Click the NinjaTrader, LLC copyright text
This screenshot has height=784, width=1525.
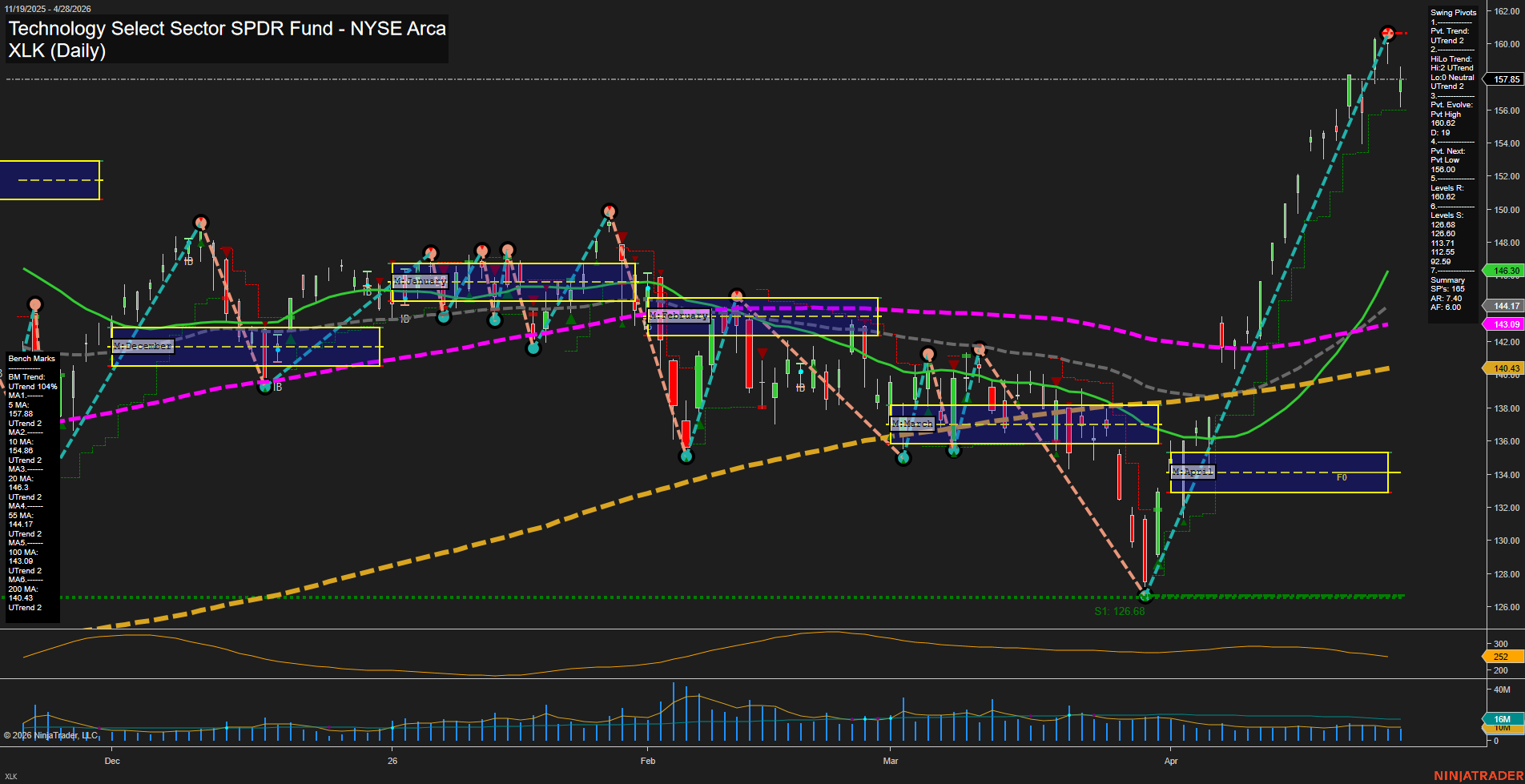51,735
